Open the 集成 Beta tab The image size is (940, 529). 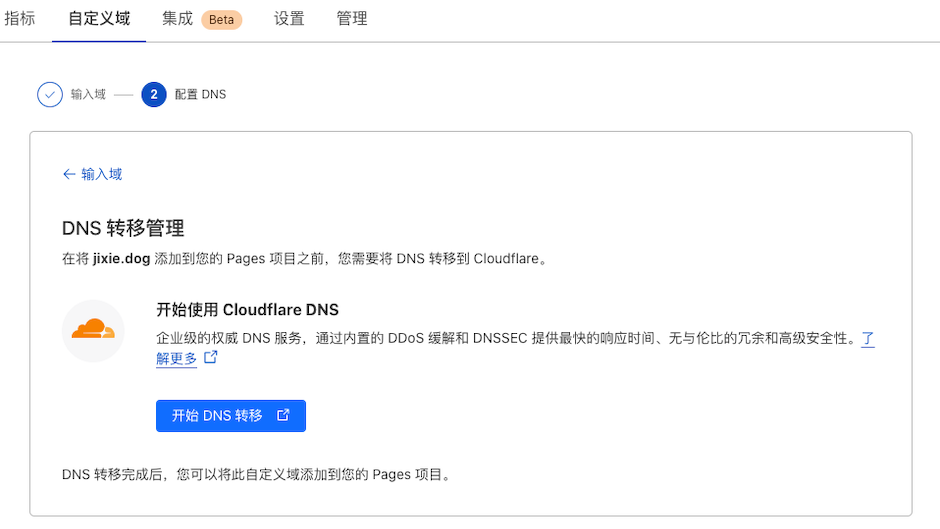(x=202, y=19)
